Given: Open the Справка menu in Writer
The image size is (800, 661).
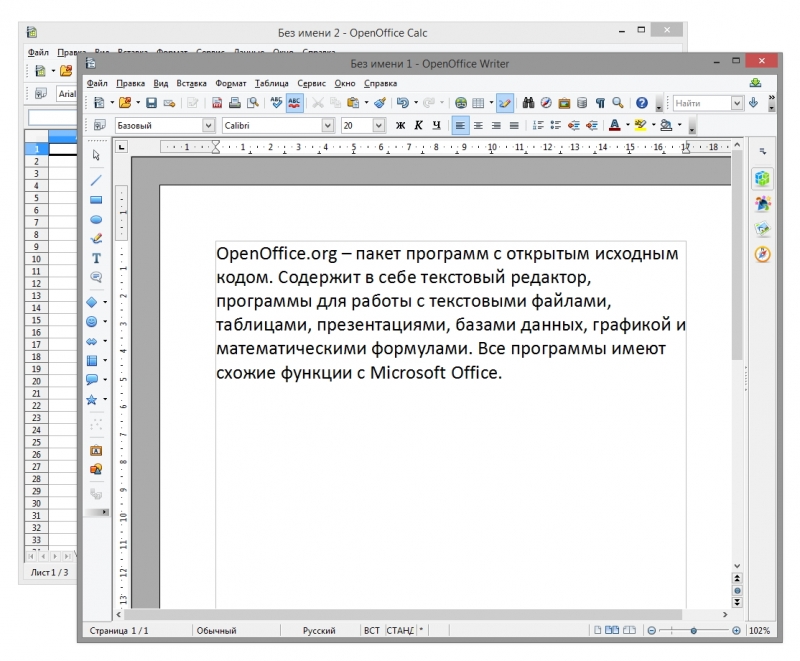Looking at the screenshot, I should [x=380, y=83].
